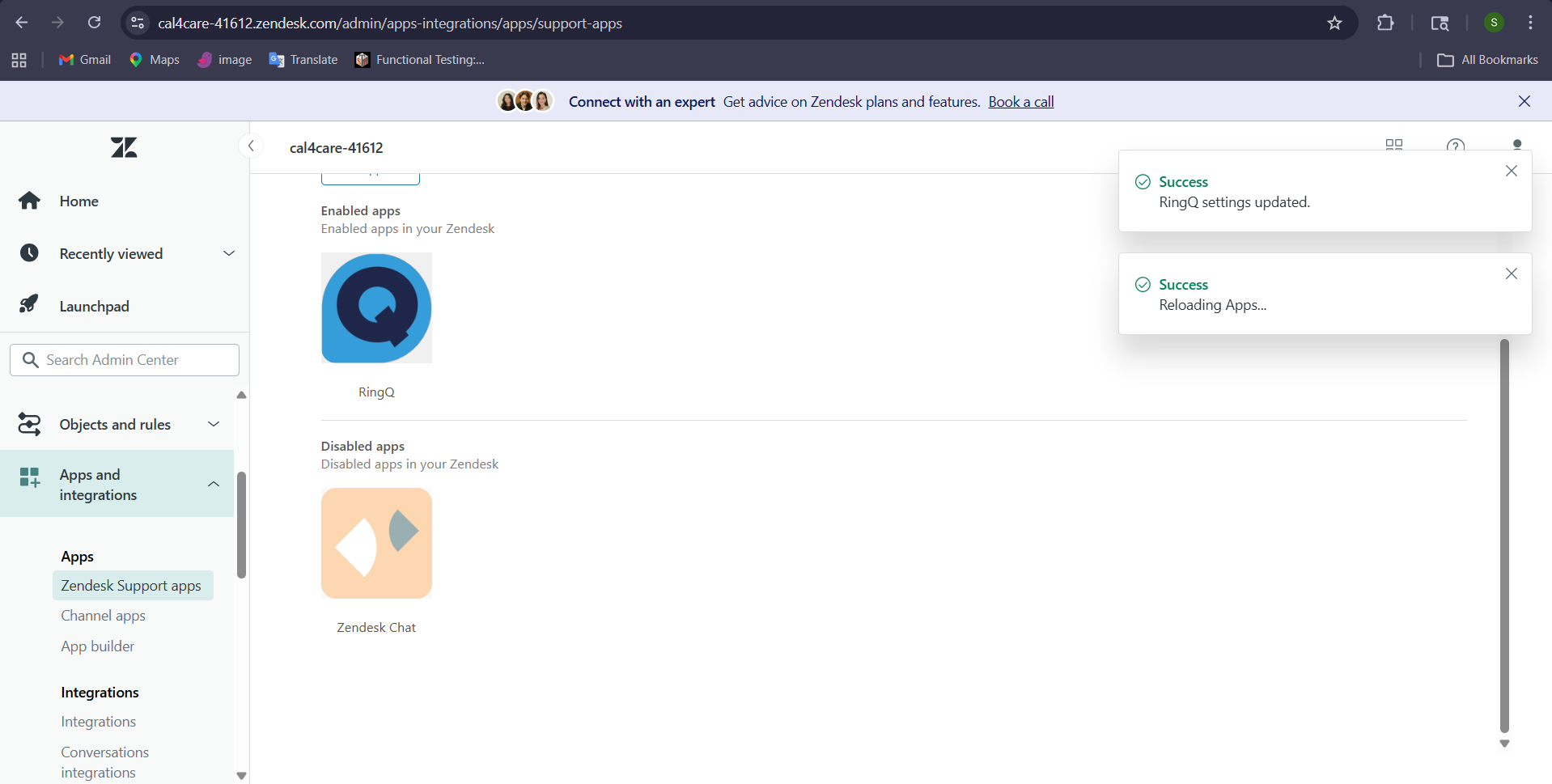
Task: Open the Maps bookmark
Action: pyautogui.click(x=155, y=60)
